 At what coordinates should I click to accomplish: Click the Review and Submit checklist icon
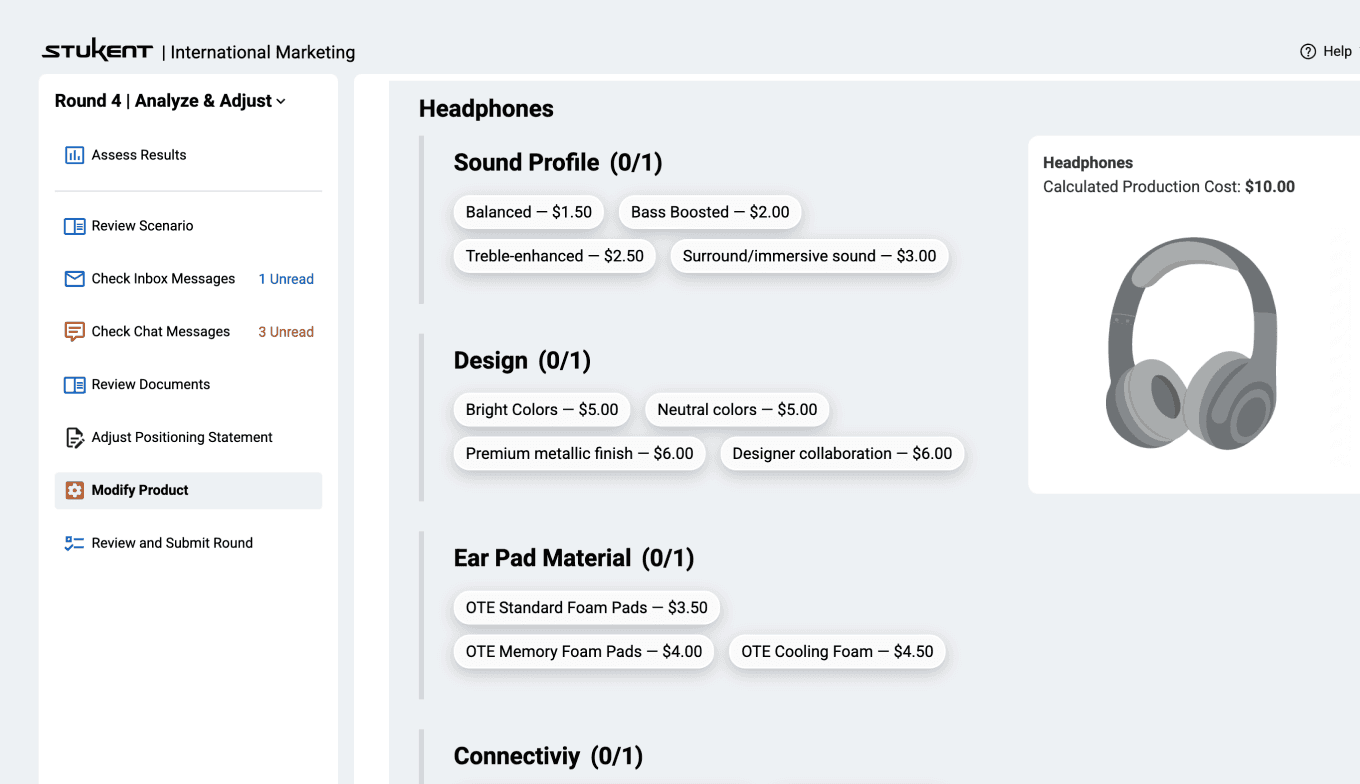tap(74, 543)
